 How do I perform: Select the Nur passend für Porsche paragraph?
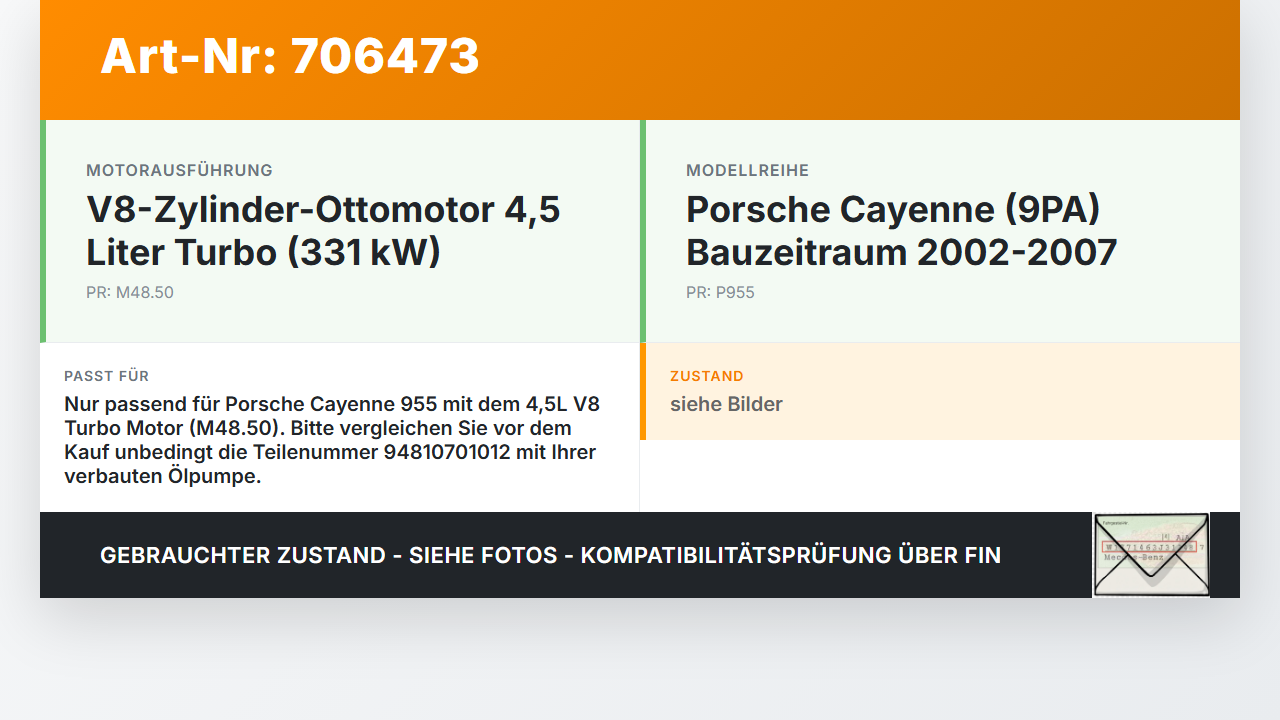pyautogui.click(x=332, y=440)
